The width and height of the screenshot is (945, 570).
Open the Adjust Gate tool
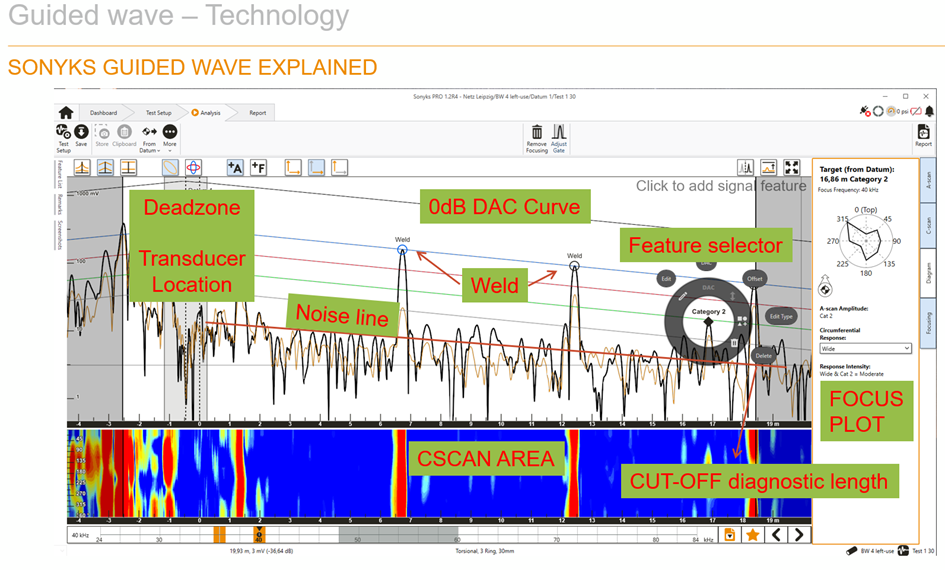pos(559,139)
